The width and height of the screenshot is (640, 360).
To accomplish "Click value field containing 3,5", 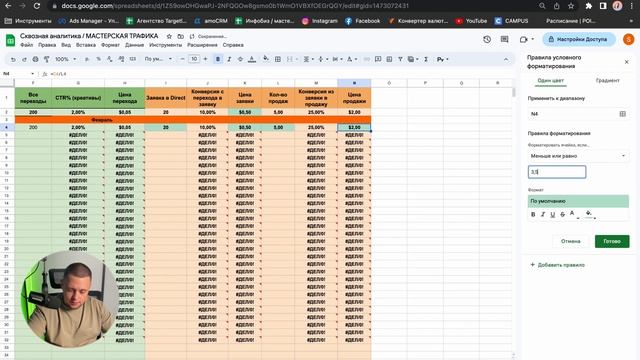I will point(557,172).
